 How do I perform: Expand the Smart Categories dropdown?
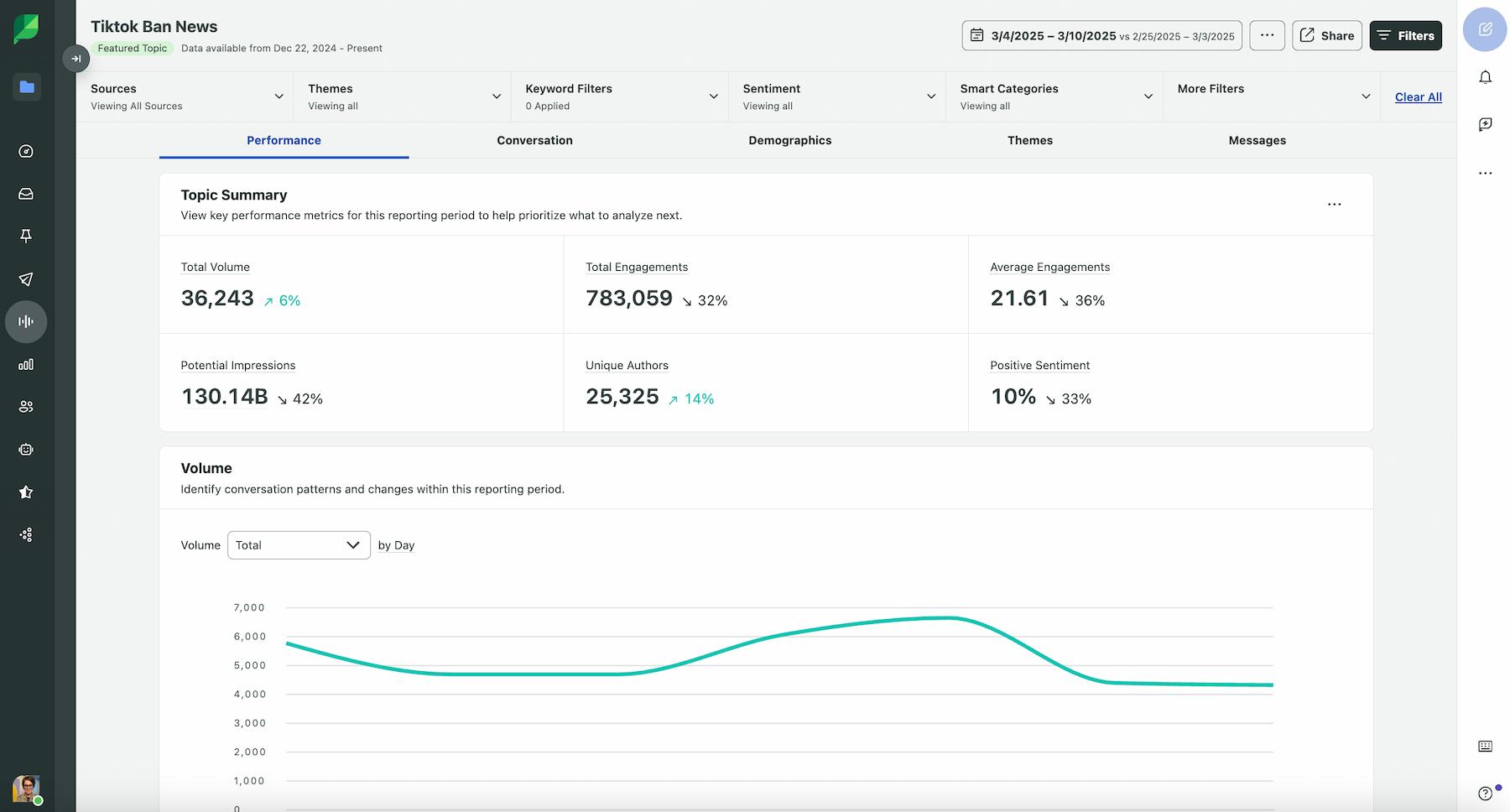point(1055,96)
